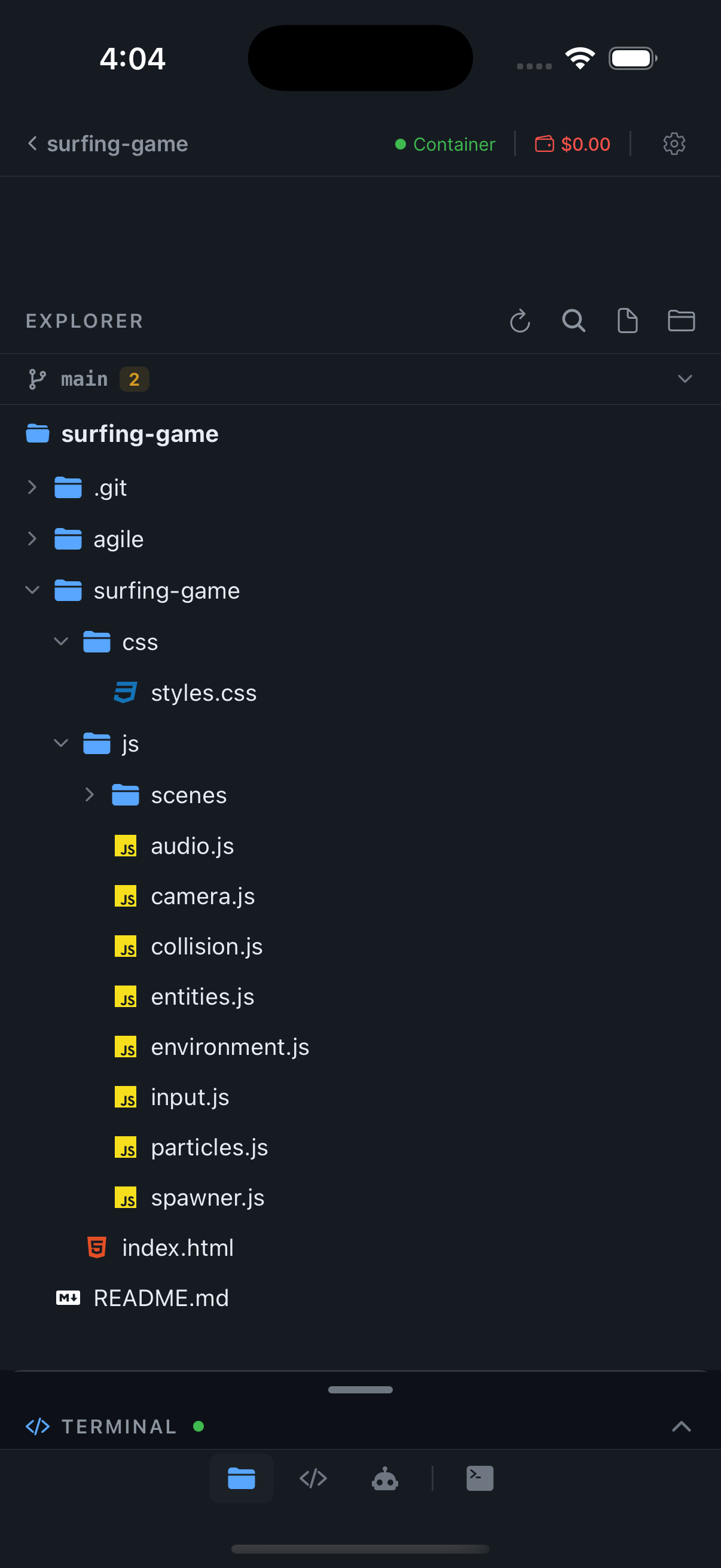
Task: Open app settings with the gear icon
Action: [x=674, y=144]
